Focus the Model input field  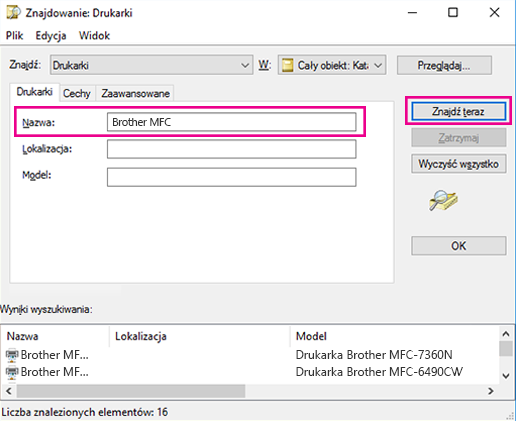231,177
